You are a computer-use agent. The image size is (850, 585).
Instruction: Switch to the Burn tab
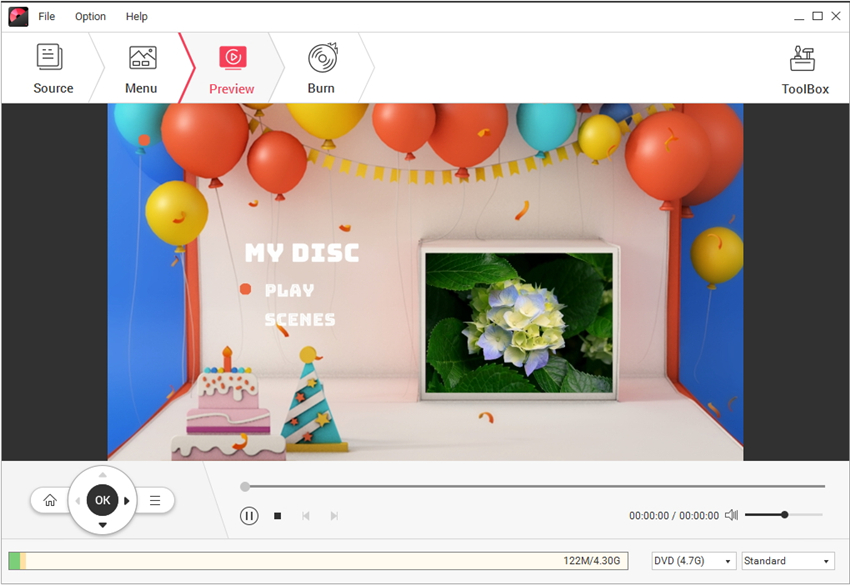(x=321, y=69)
